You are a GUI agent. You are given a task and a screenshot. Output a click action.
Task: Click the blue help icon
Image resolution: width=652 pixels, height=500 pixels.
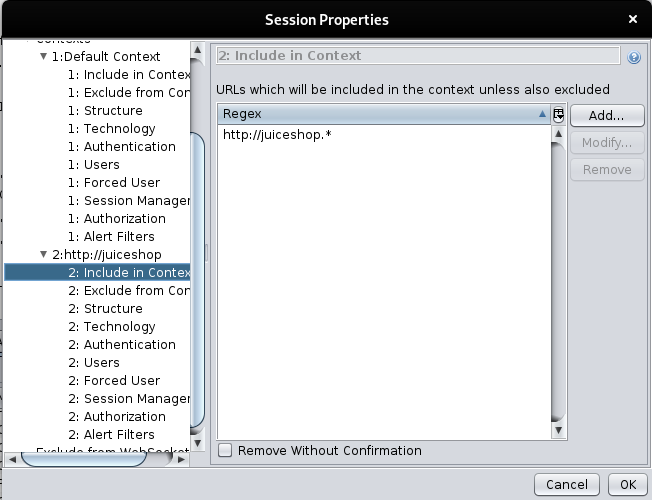click(634, 57)
